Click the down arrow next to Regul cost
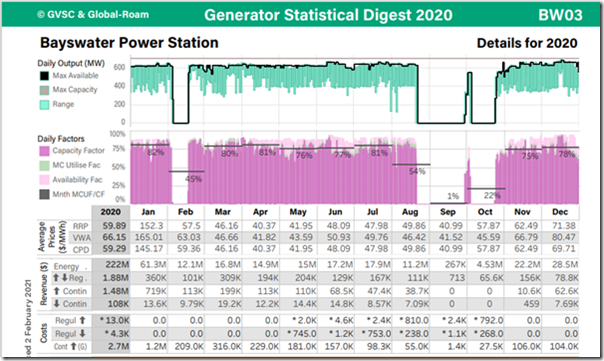This screenshot has height=361, width=604. [x=82, y=333]
